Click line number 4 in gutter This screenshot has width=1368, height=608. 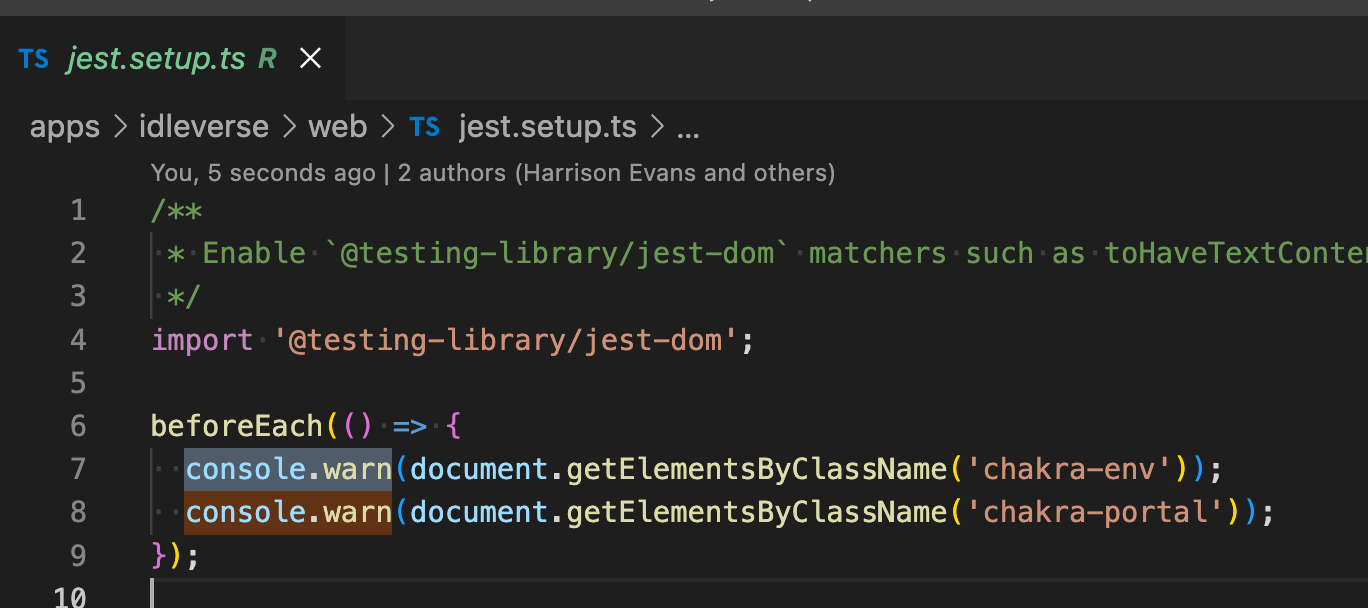click(x=78, y=340)
